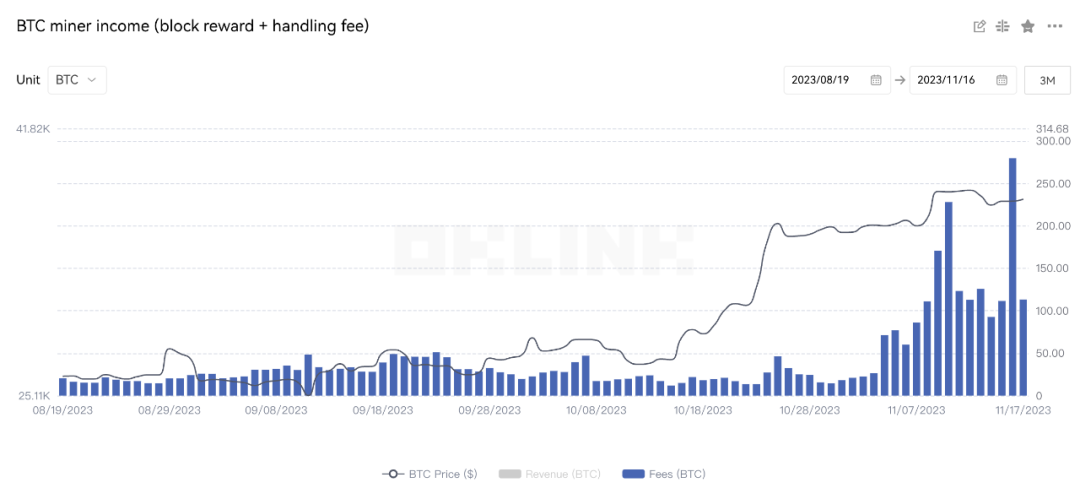This screenshot has height=488, width=1080.
Task: Edit end date 2023/11/16 field
Action: point(963,80)
